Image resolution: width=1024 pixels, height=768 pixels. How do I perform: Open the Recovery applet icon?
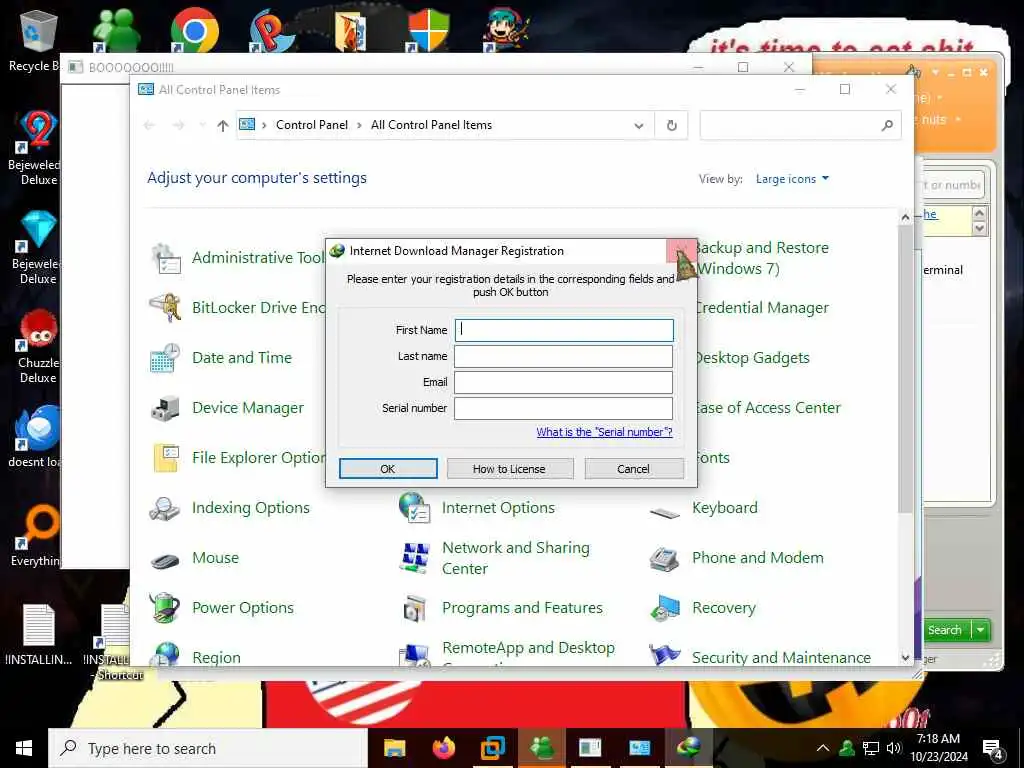pyautogui.click(x=665, y=608)
